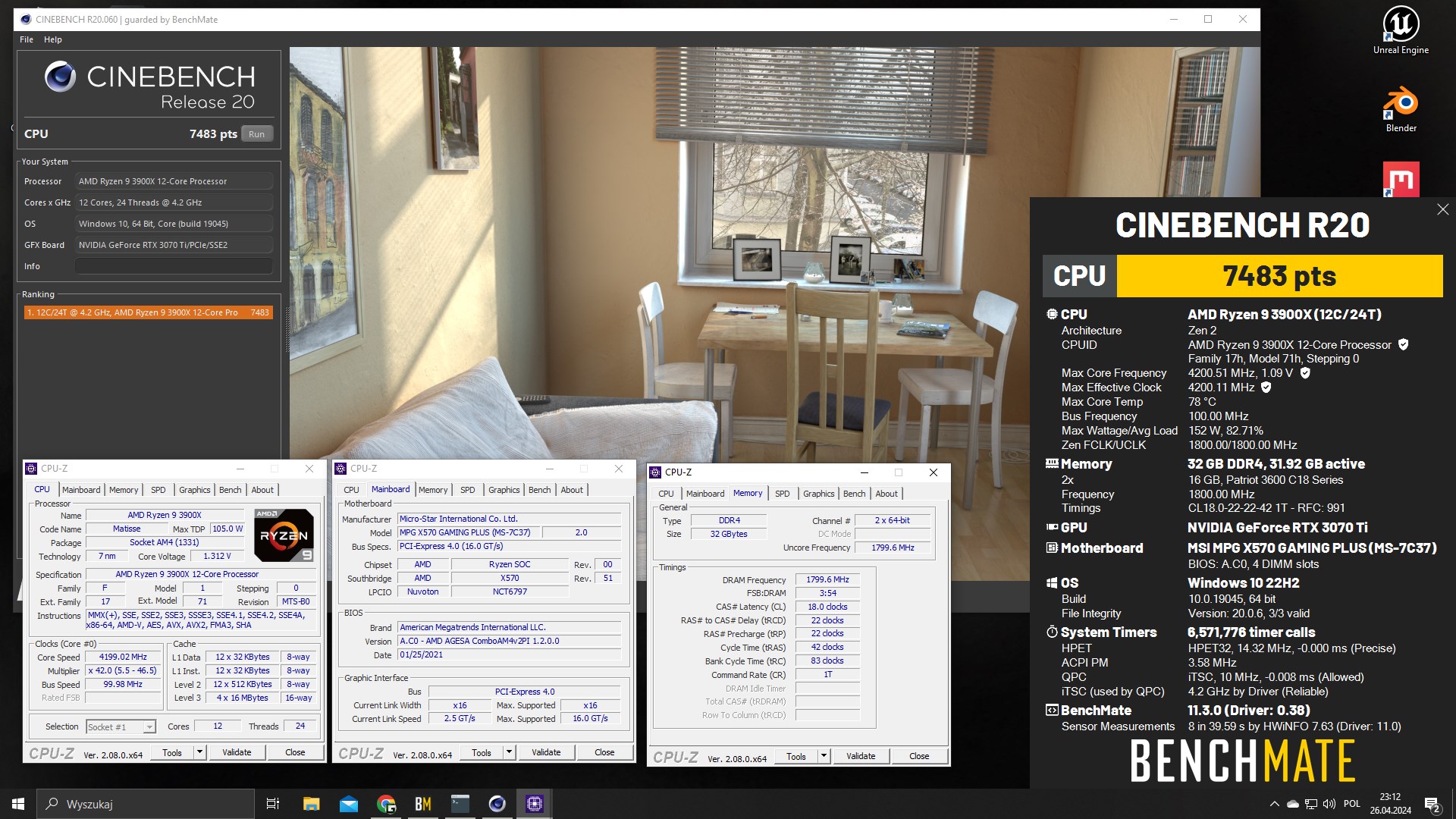
Task: Open Socket #1 selection dropdown
Action: (x=149, y=727)
